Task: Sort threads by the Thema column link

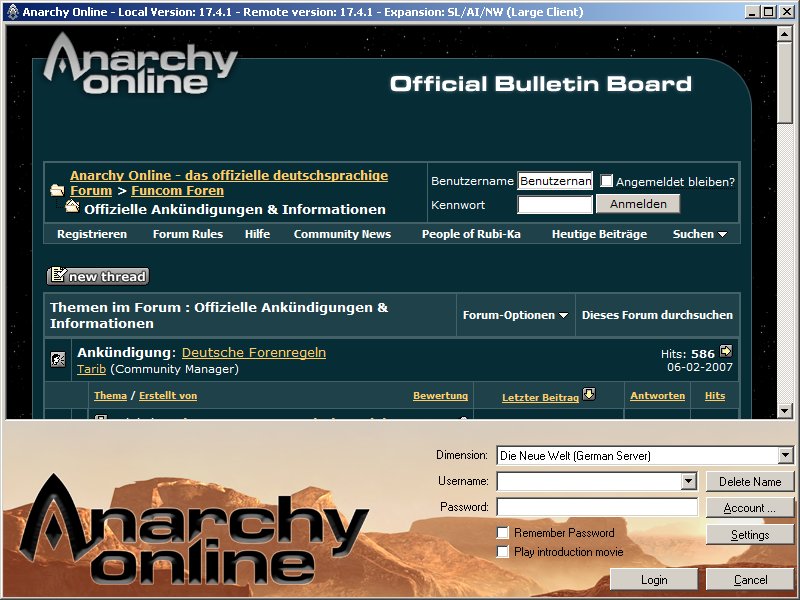Action: point(110,395)
